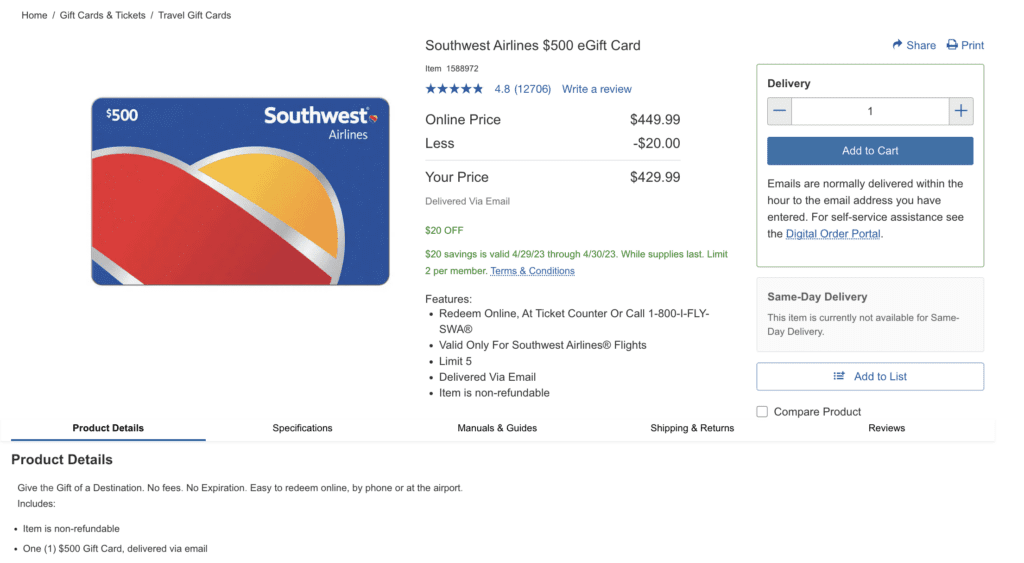Increase quantity with the plus button
This screenshot has width=1024, height=563.
tap(960, 111)
